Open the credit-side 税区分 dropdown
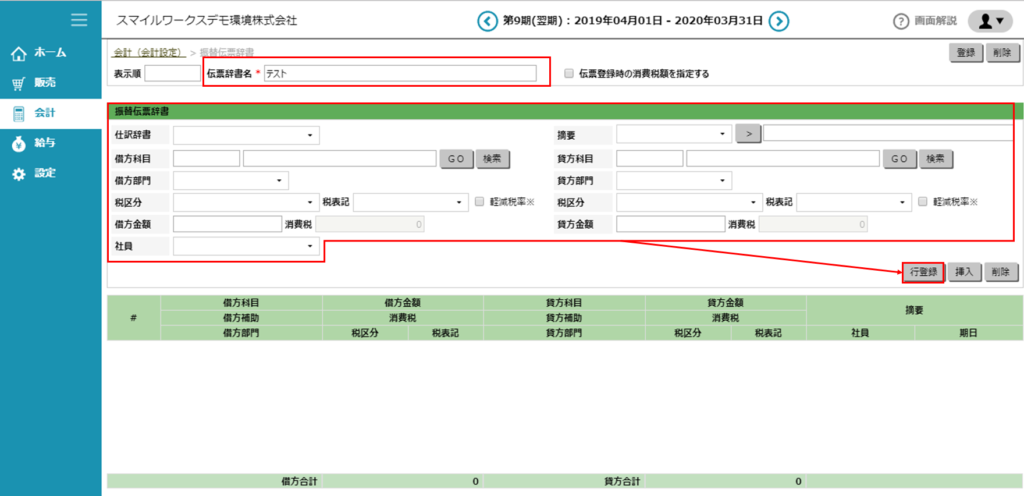This screenshot has height=496, width=1024. click(690, 202)
